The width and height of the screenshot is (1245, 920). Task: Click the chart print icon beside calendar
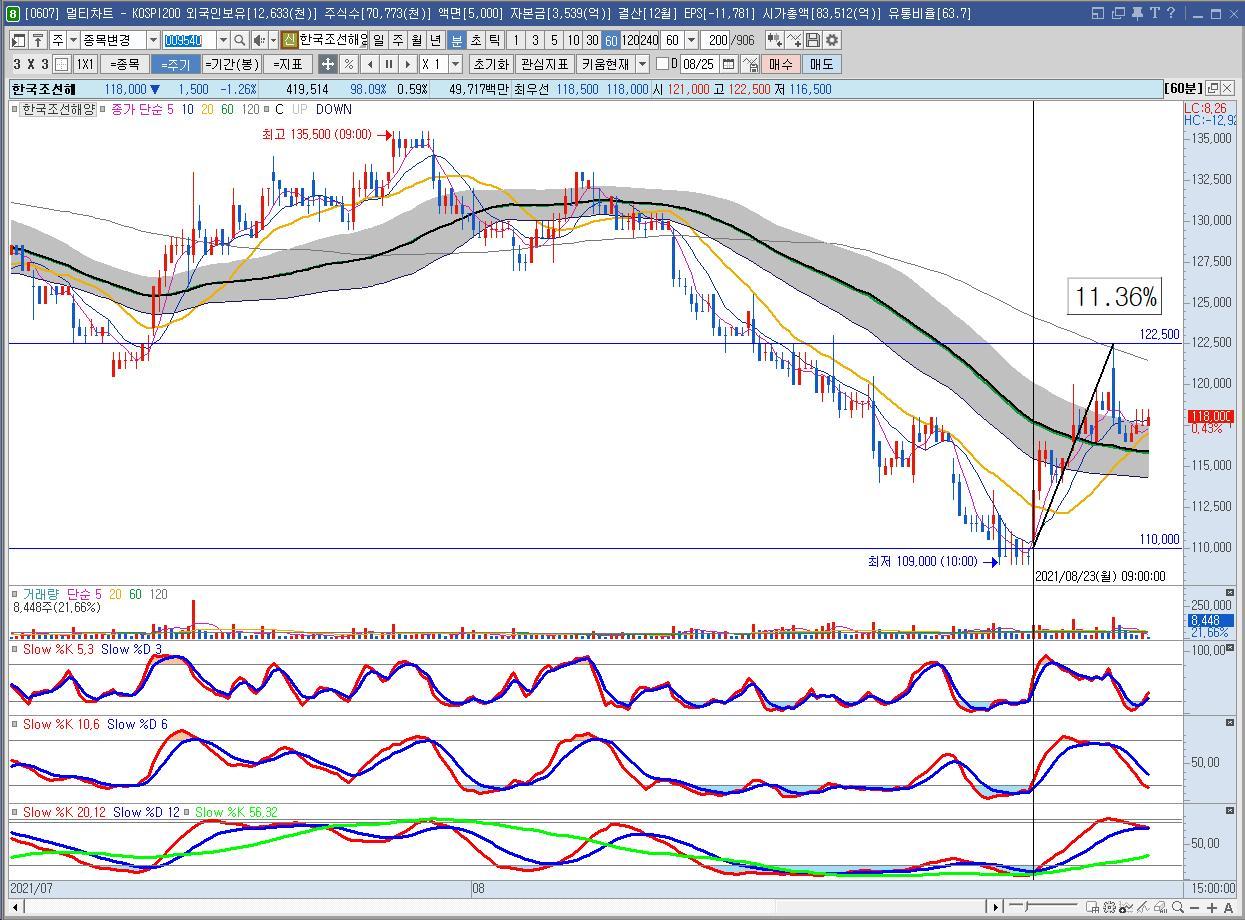coord(751,64)
